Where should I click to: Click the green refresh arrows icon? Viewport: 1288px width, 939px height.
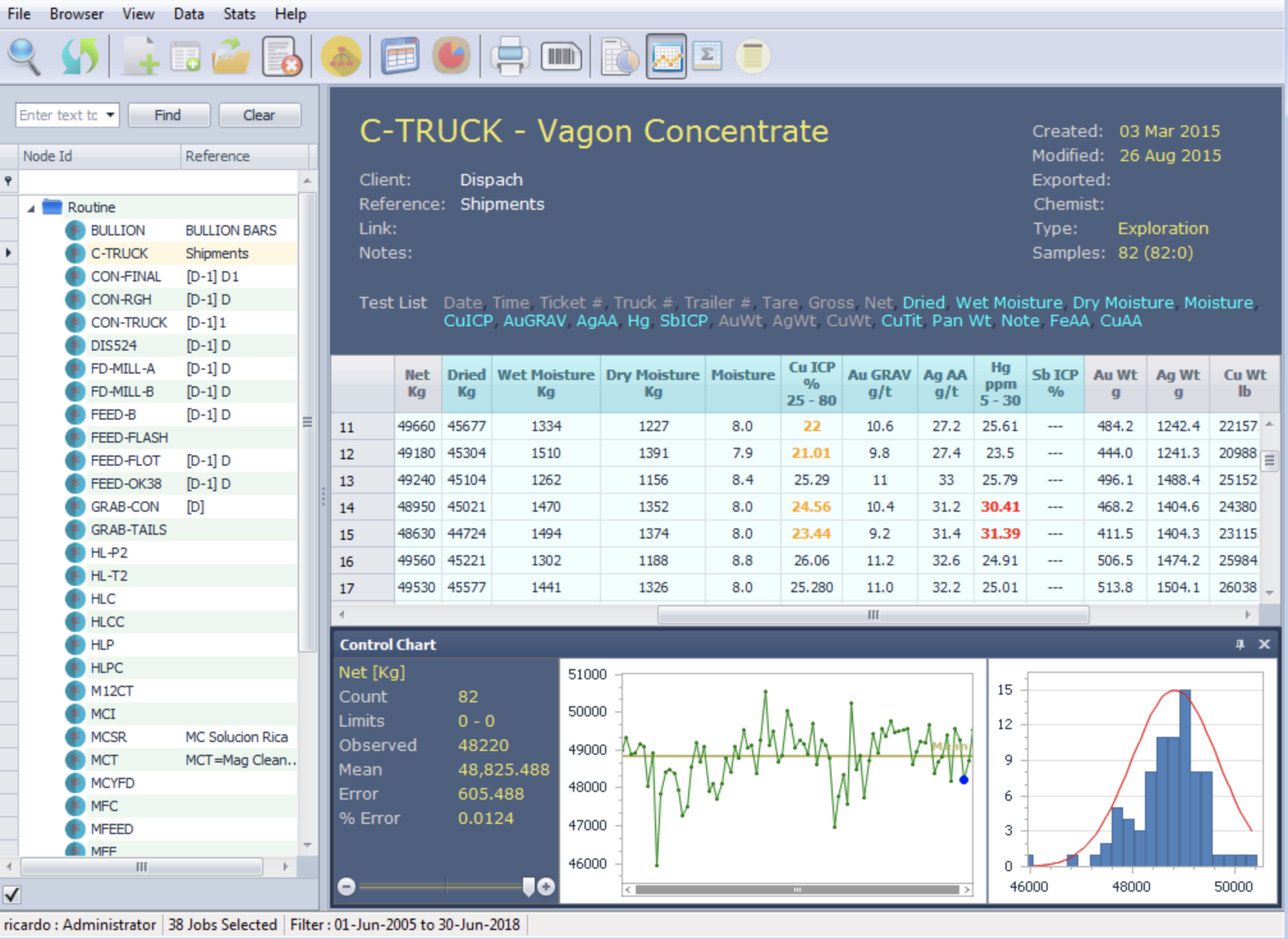(80, 57)
